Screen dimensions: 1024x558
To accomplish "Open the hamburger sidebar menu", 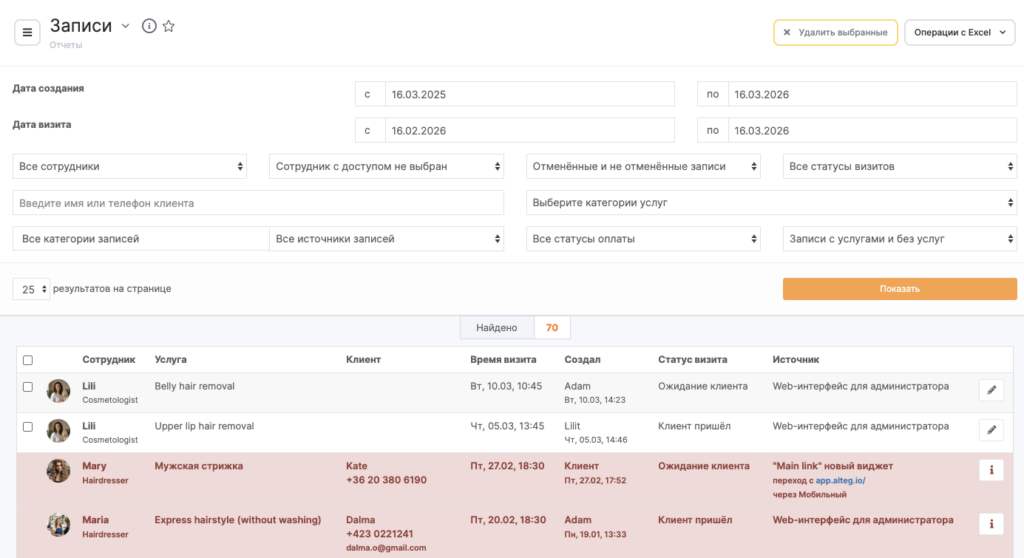I will click(x=27, y=32).
